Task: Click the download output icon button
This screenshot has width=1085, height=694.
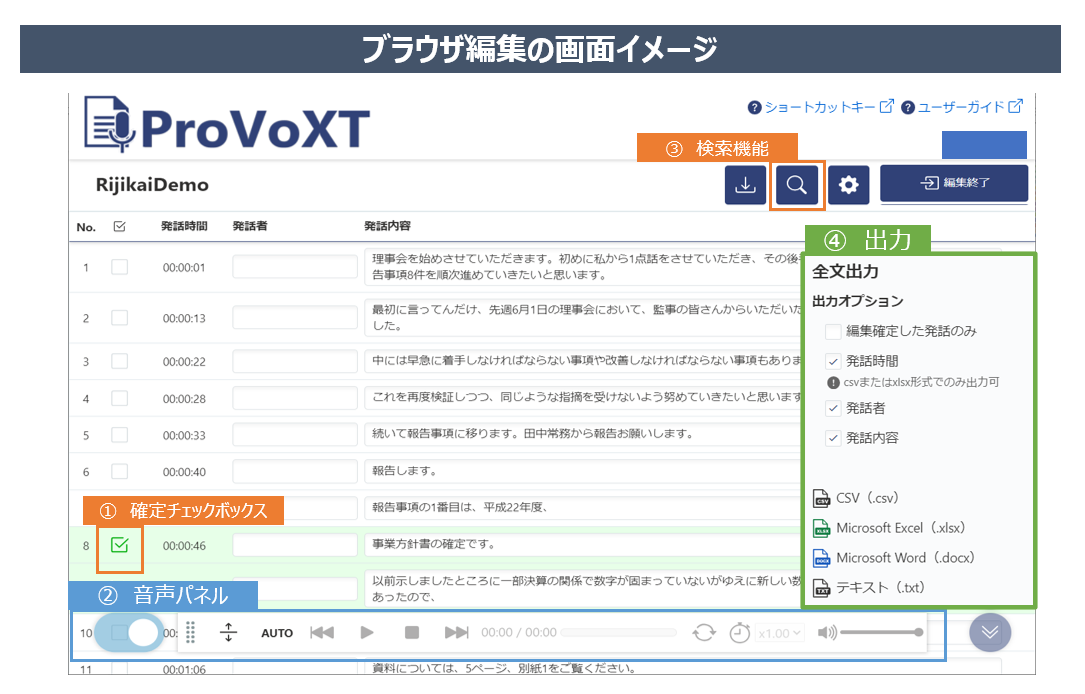Action: [x=745, y=185]
